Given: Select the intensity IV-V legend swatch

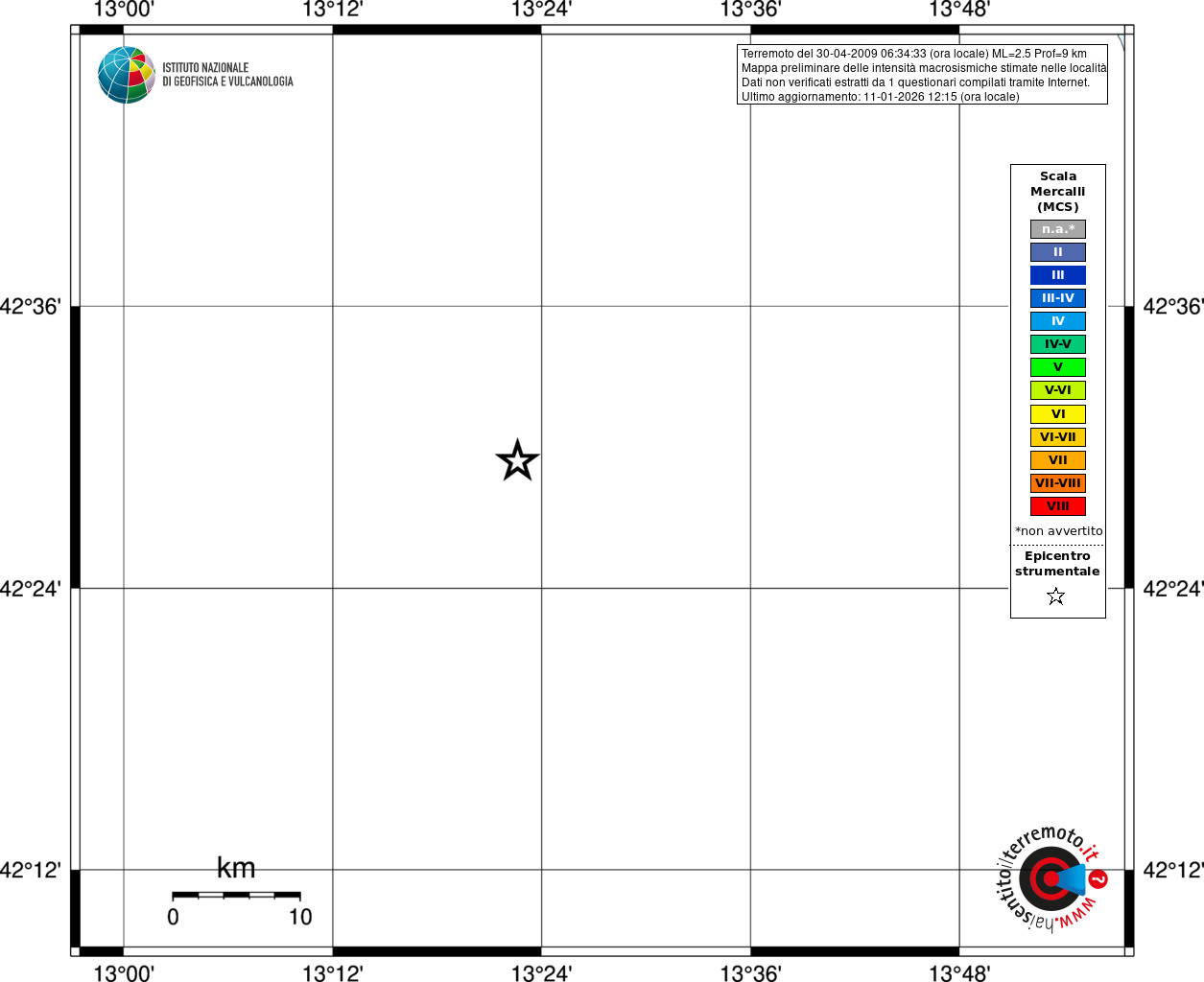Looking at the screenshot, I should click(1058, 344).
